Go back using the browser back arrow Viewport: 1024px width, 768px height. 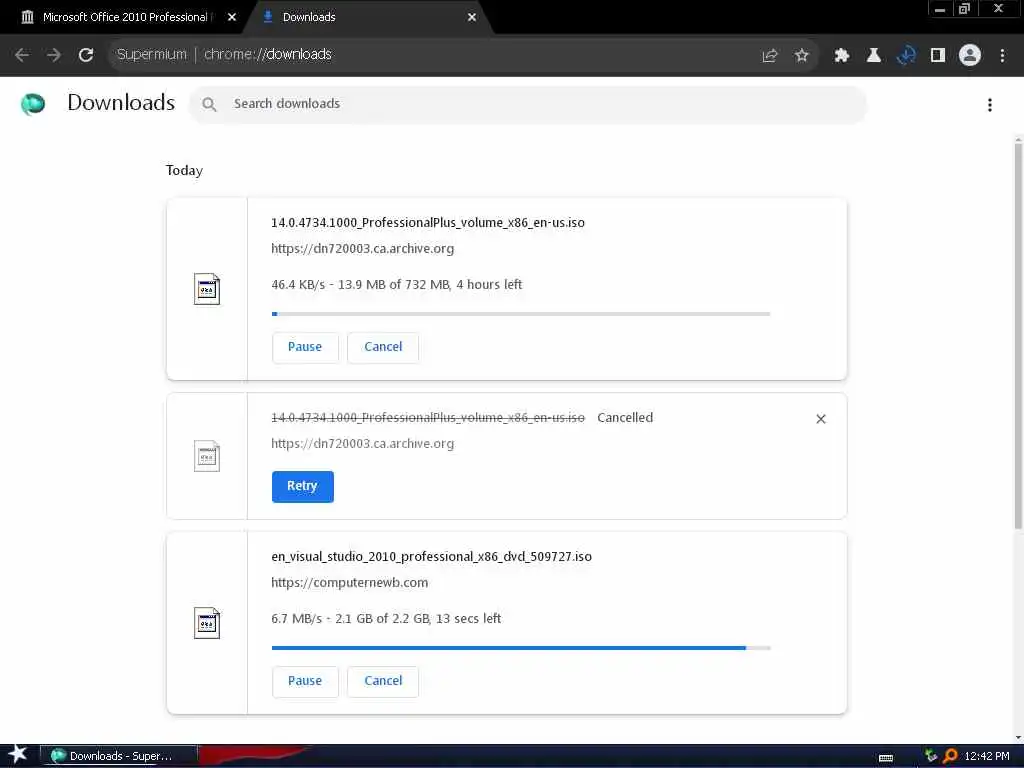pos(22,55)
